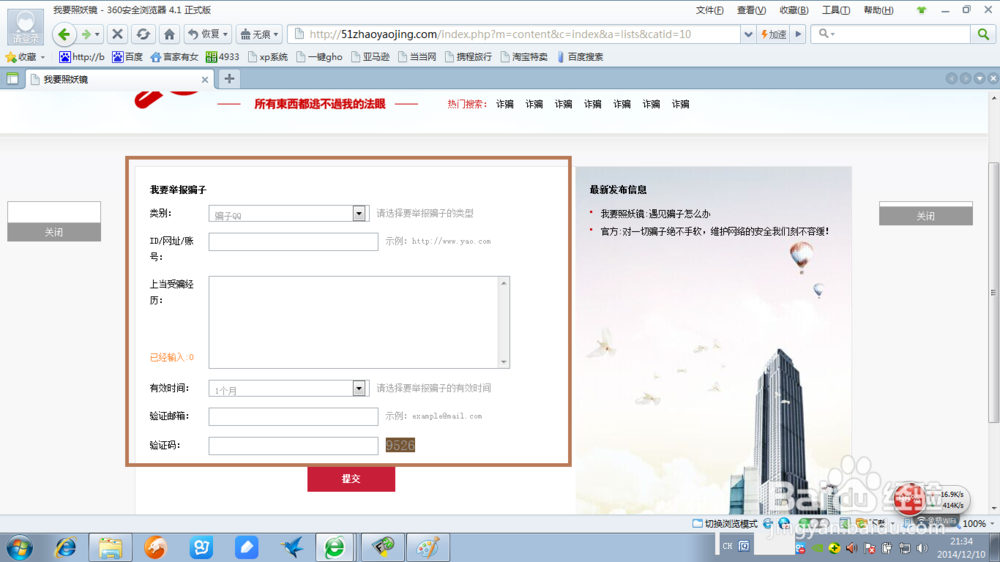Image resolution: width=1000 pixels, height=562 pixels.
Task: Toggle the sidebar panel icon
Action: point(12,79)
